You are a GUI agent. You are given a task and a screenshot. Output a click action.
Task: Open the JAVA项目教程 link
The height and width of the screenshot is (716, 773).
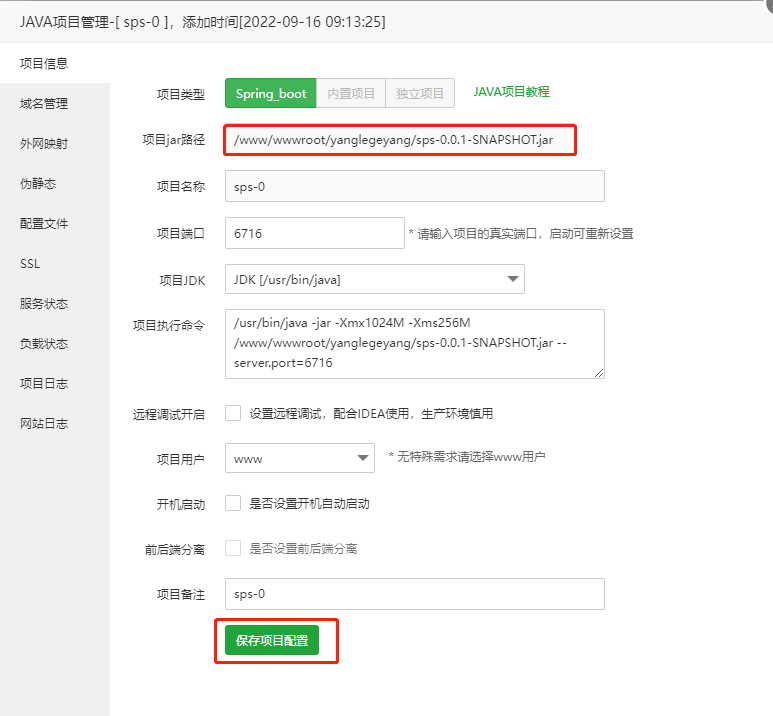coord(511,92)
